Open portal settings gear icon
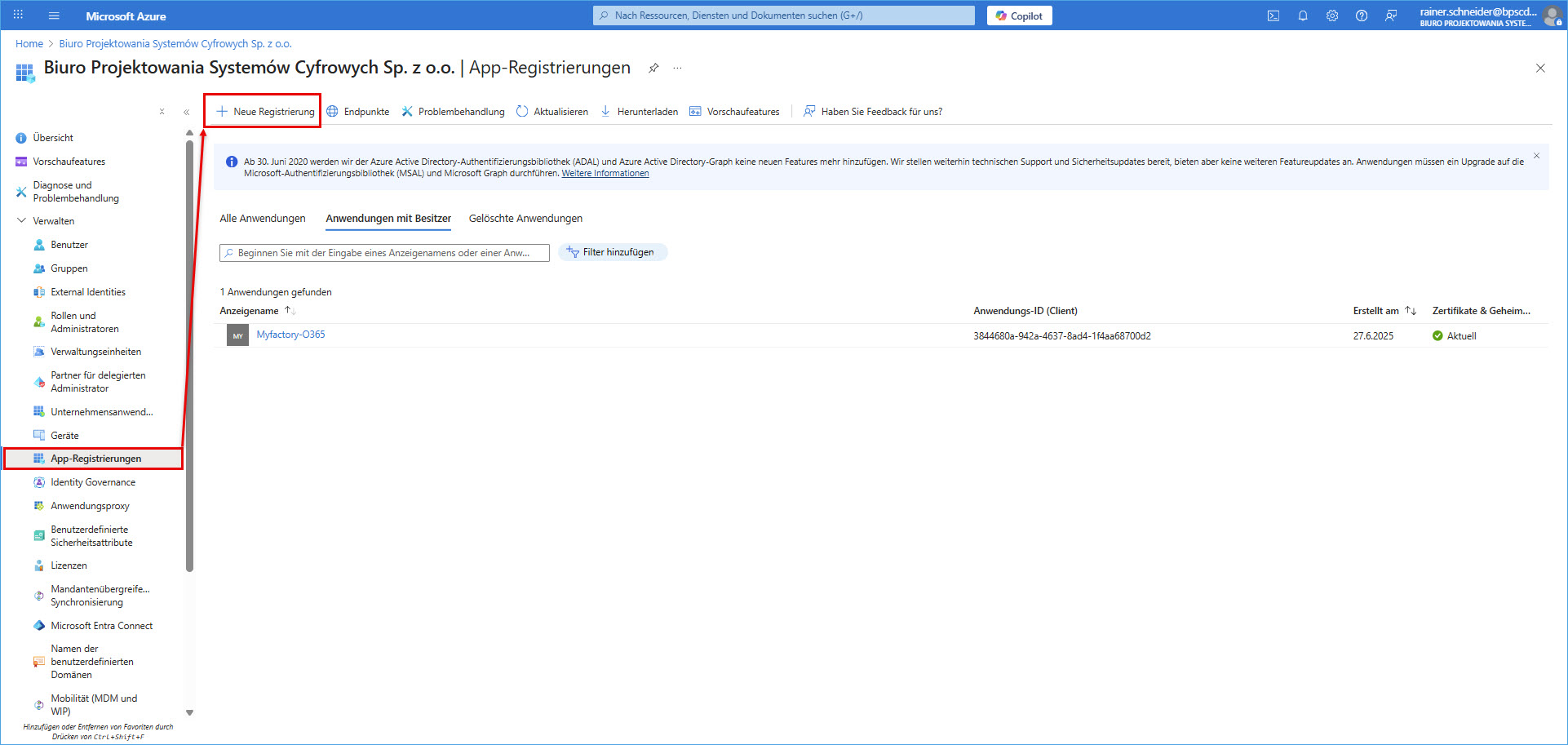 pyautogui.click(x=1332, y=16)
